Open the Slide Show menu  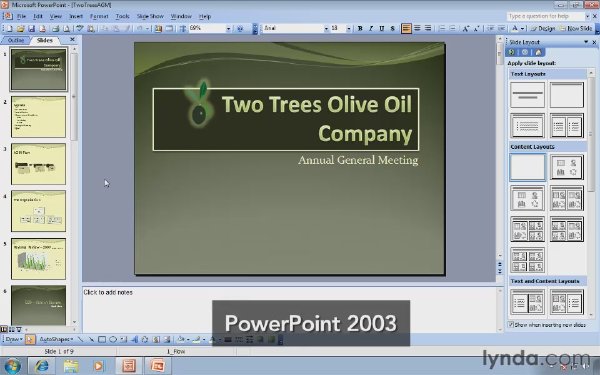pos(150,16)
